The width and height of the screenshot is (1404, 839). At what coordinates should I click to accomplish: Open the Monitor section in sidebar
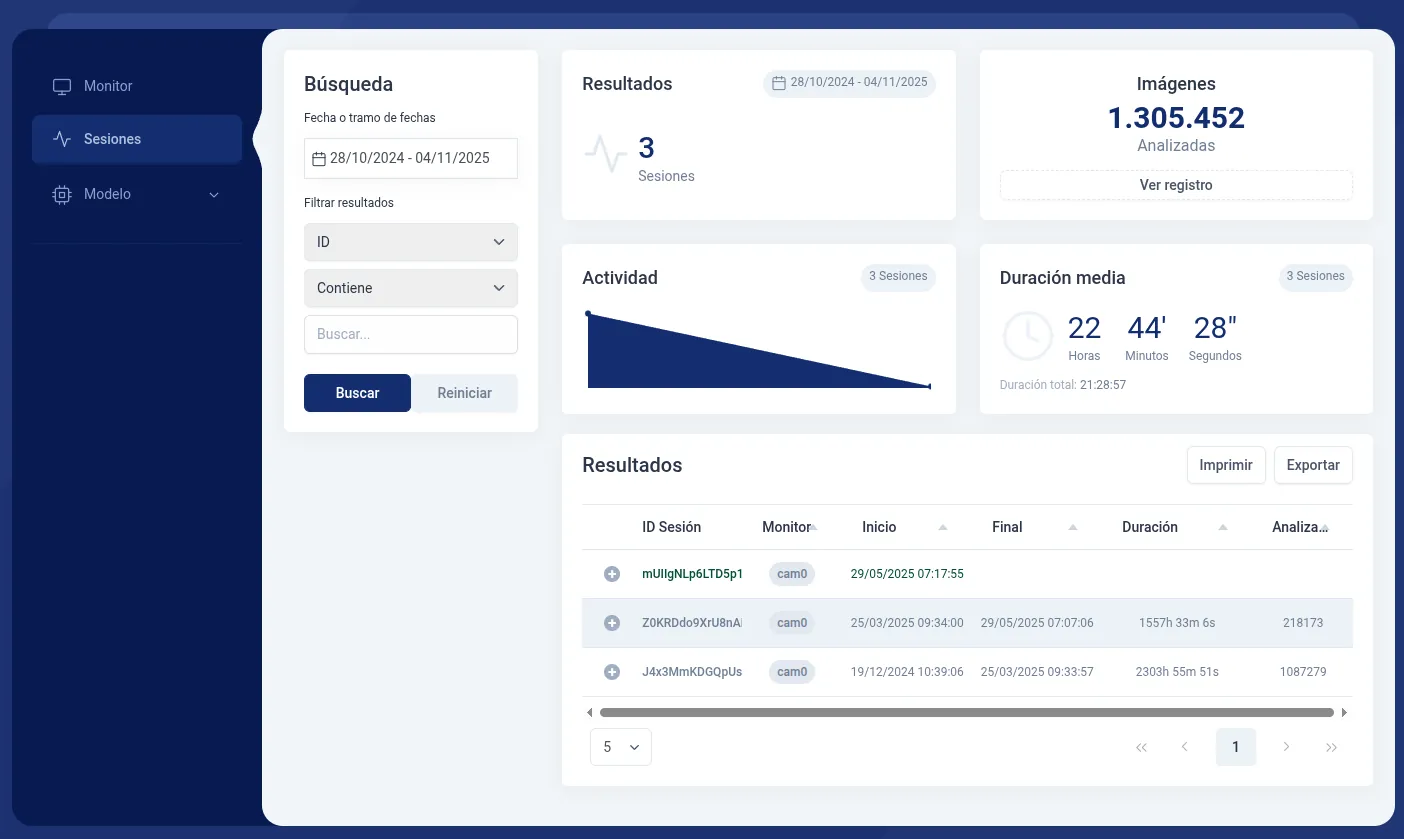[107, 86]
